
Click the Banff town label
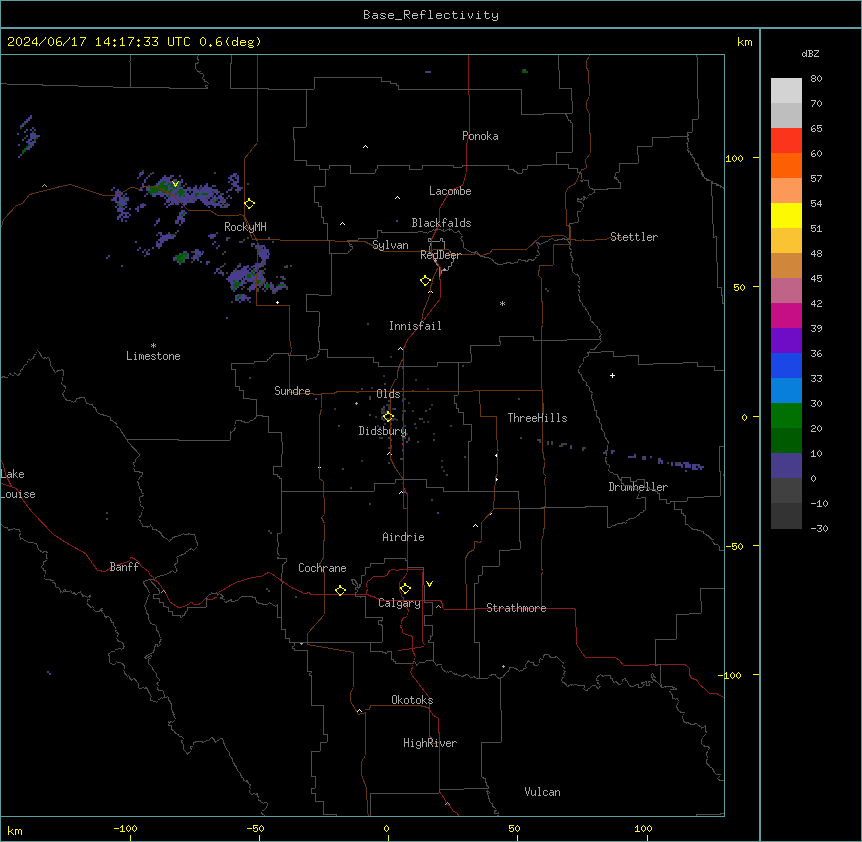pyautogui.click(x=124, y=567)
